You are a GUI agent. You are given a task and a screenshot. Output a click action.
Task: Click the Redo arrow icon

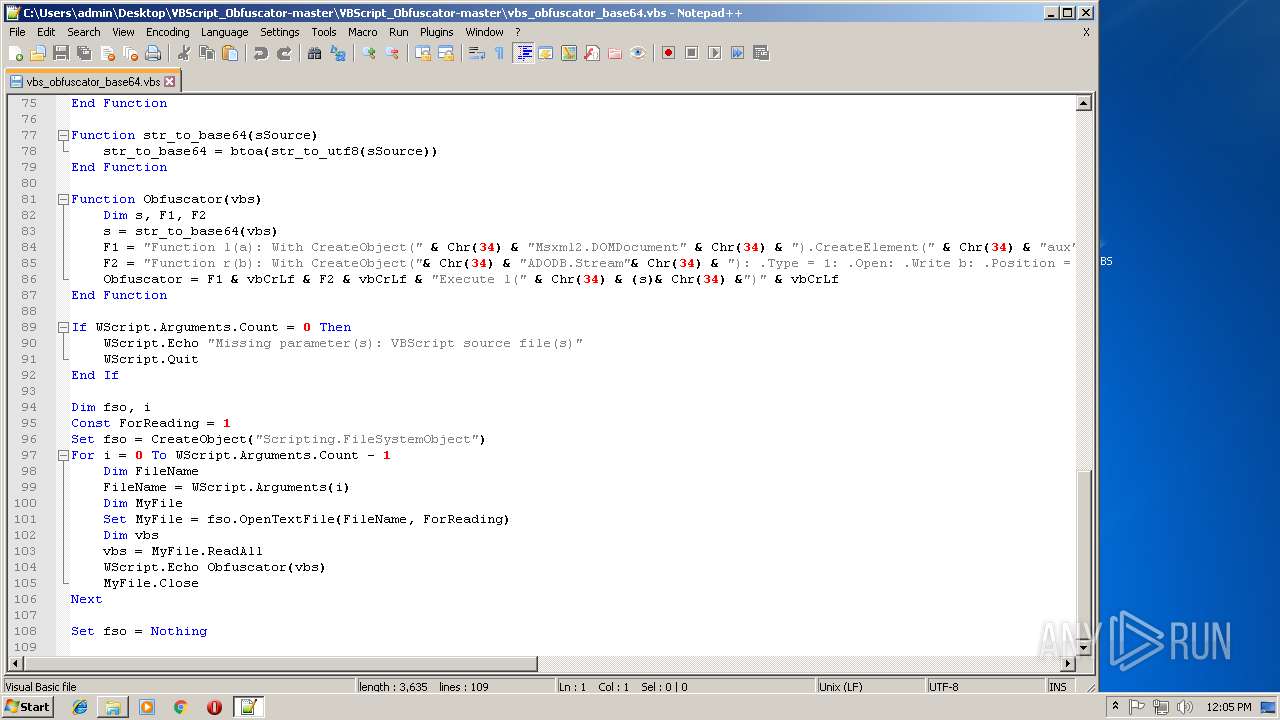283,53
